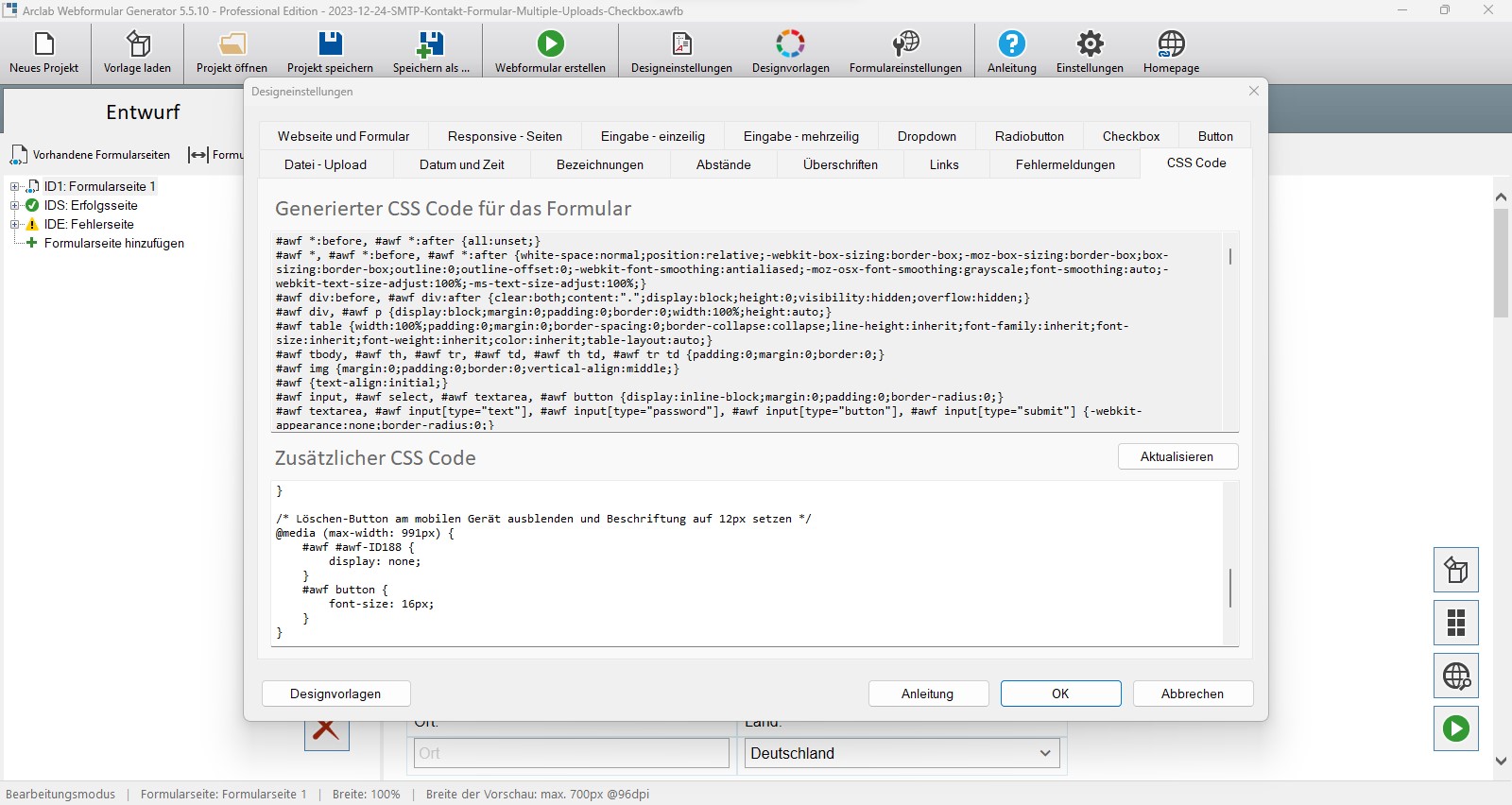Open the Anleitung help icon

pos(1011,44)
